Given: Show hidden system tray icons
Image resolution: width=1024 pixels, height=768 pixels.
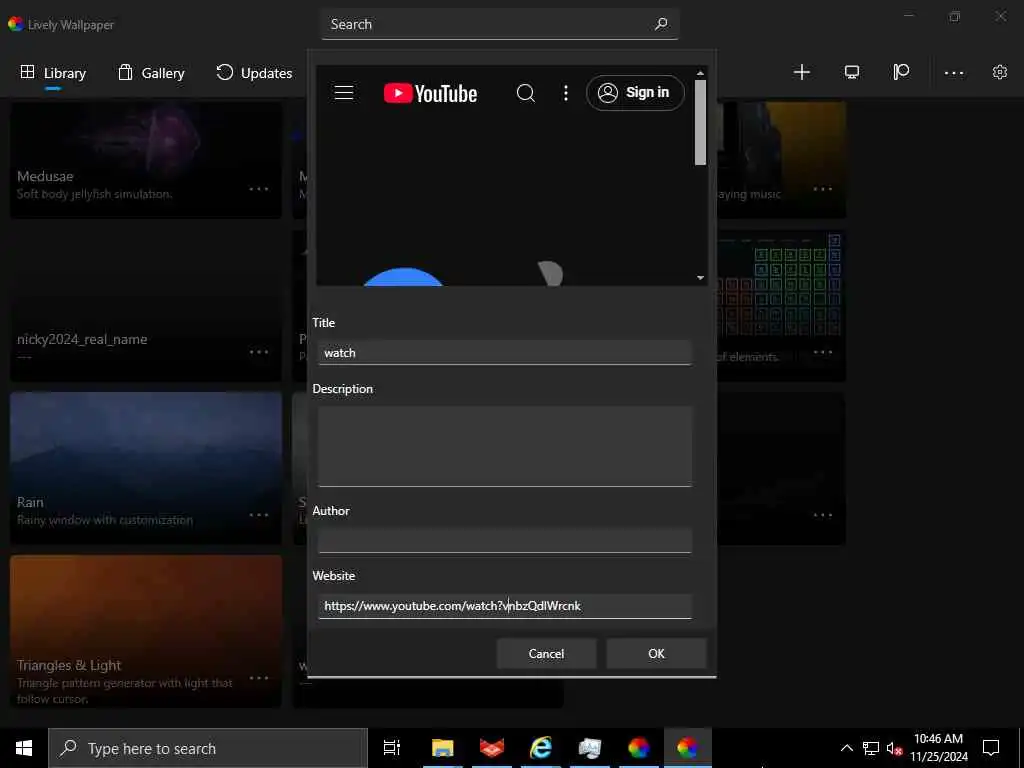Looking at the screenshot, I should (846, 748).
